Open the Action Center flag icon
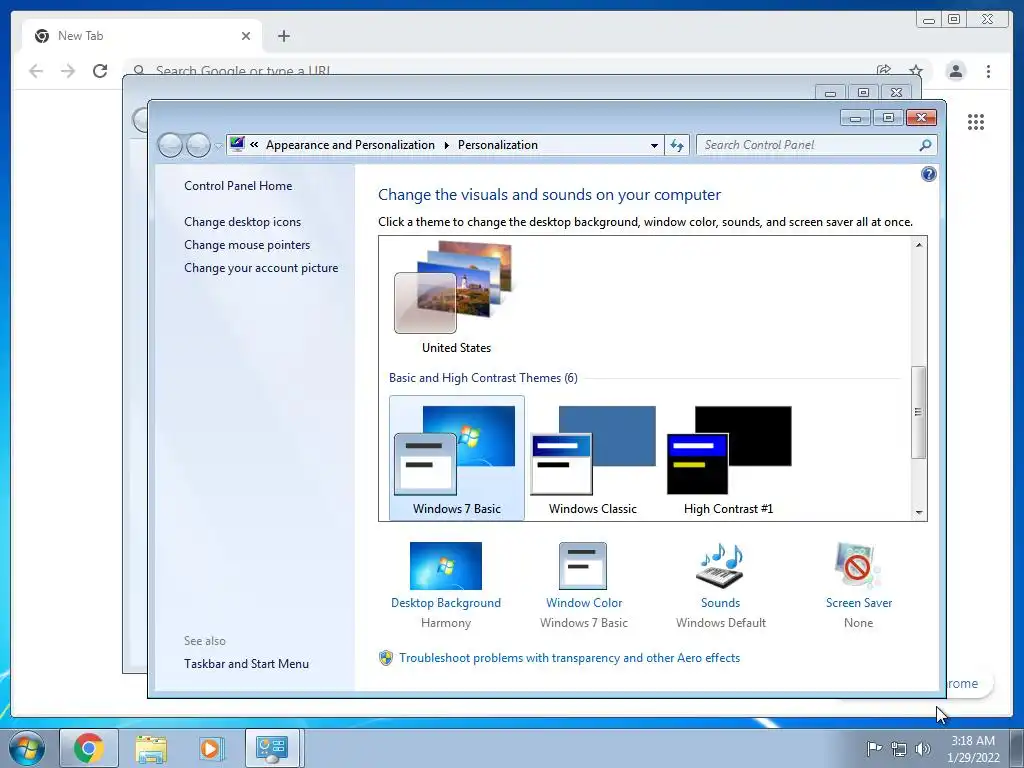 pyautogui.click(x=873, y=748)
